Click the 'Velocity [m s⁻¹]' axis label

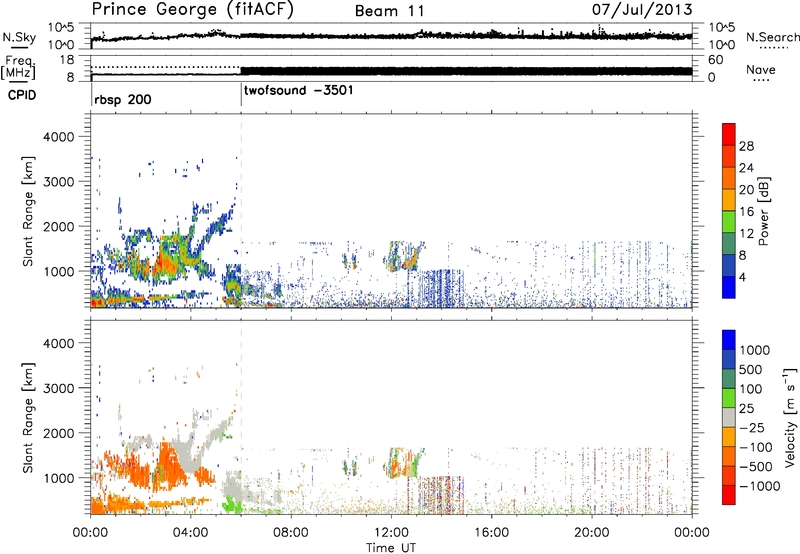coord(790,417)
